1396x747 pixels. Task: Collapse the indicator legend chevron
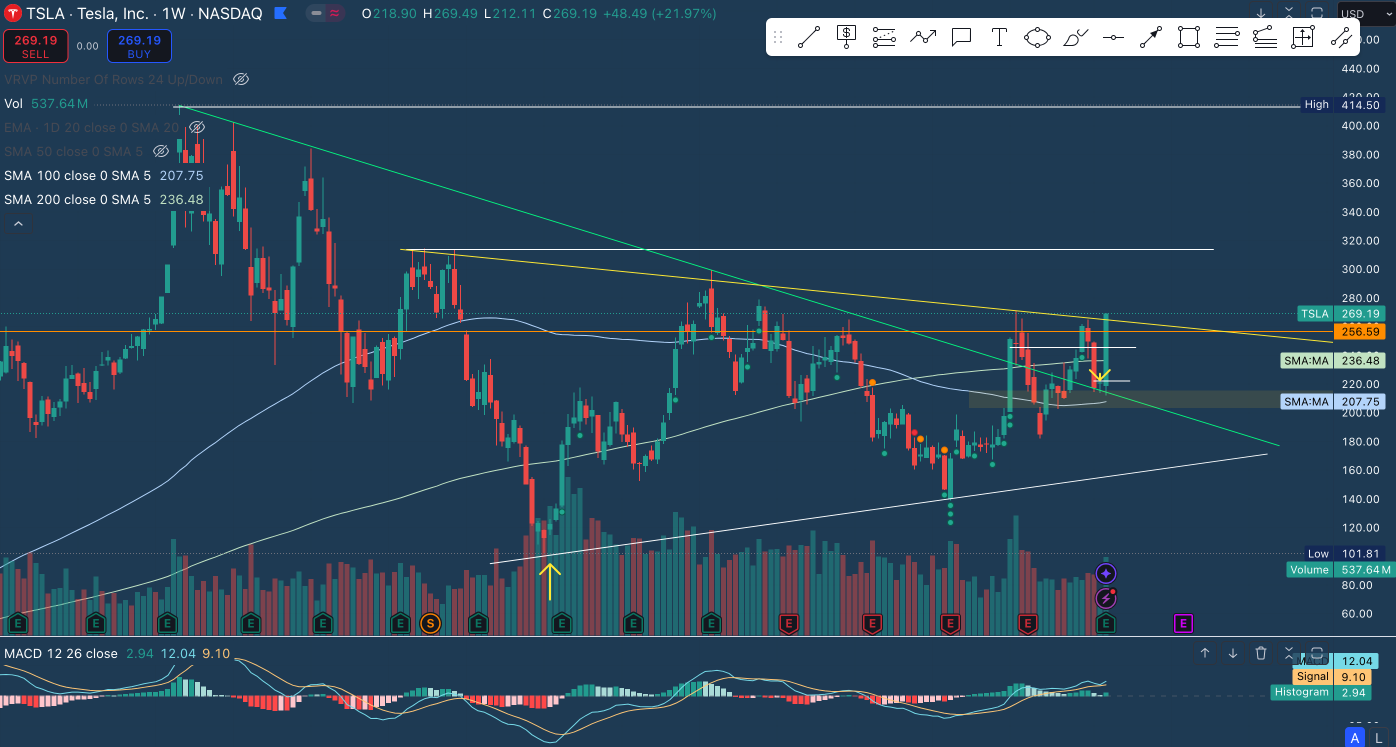pyautogui.click(x=17, y=224)
